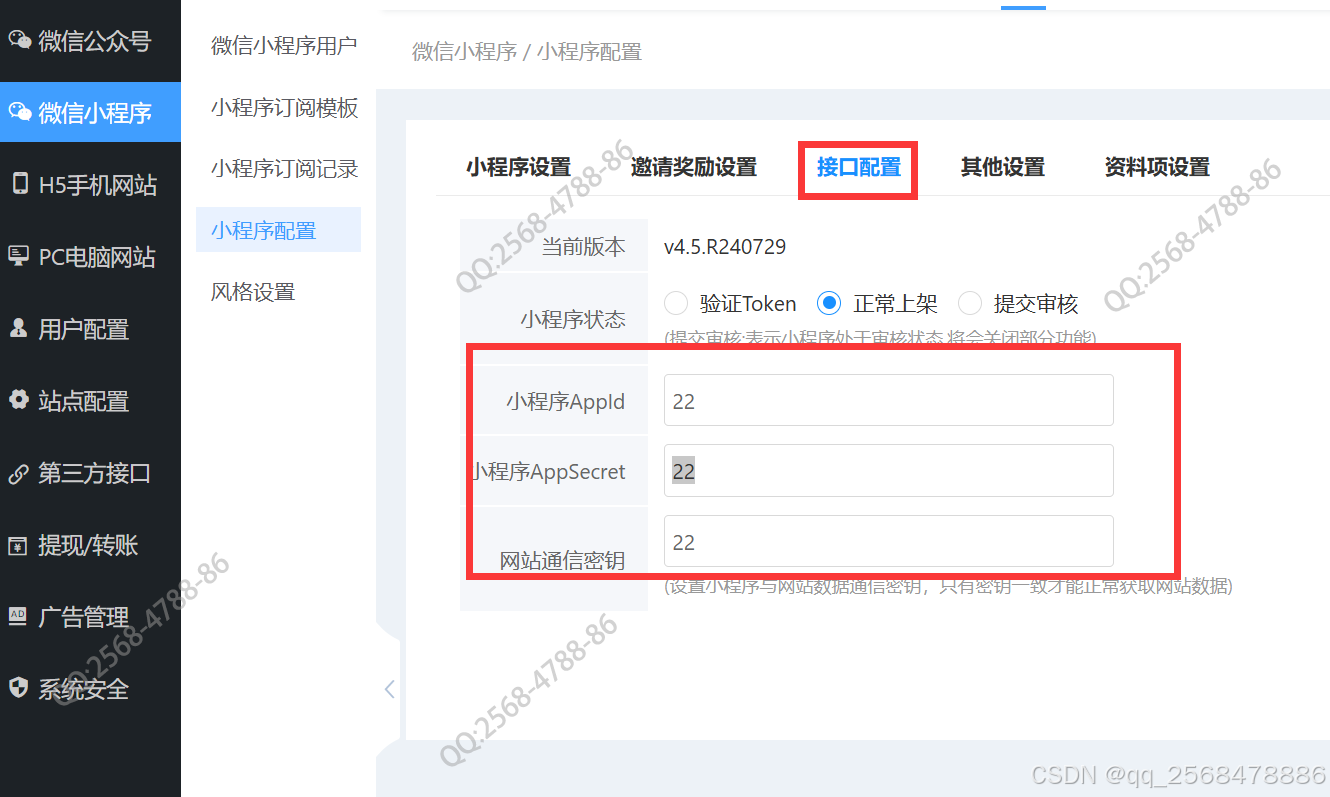Viewport: 1330px width, 797px height.
Task: Open PC电脑网站 in the main sidebar
Action: [90, 257]
